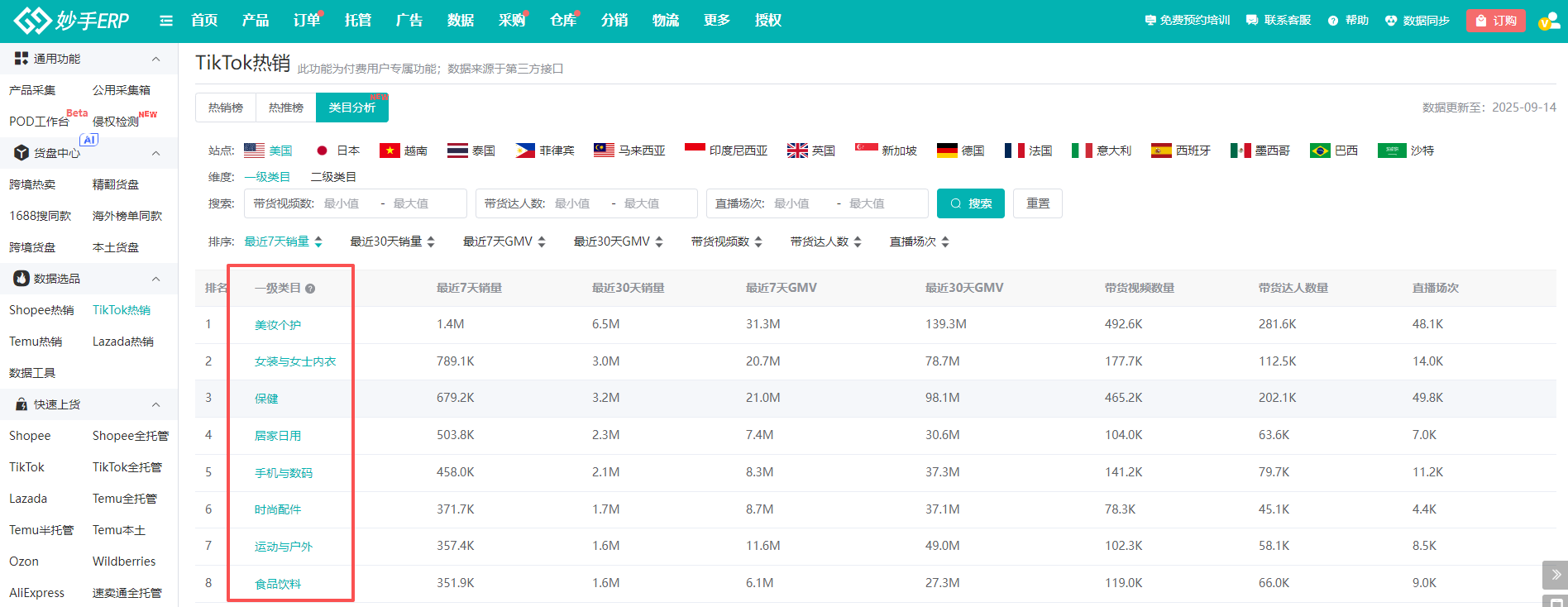Open the 美妆个护 category link

(x=278, y=325)
